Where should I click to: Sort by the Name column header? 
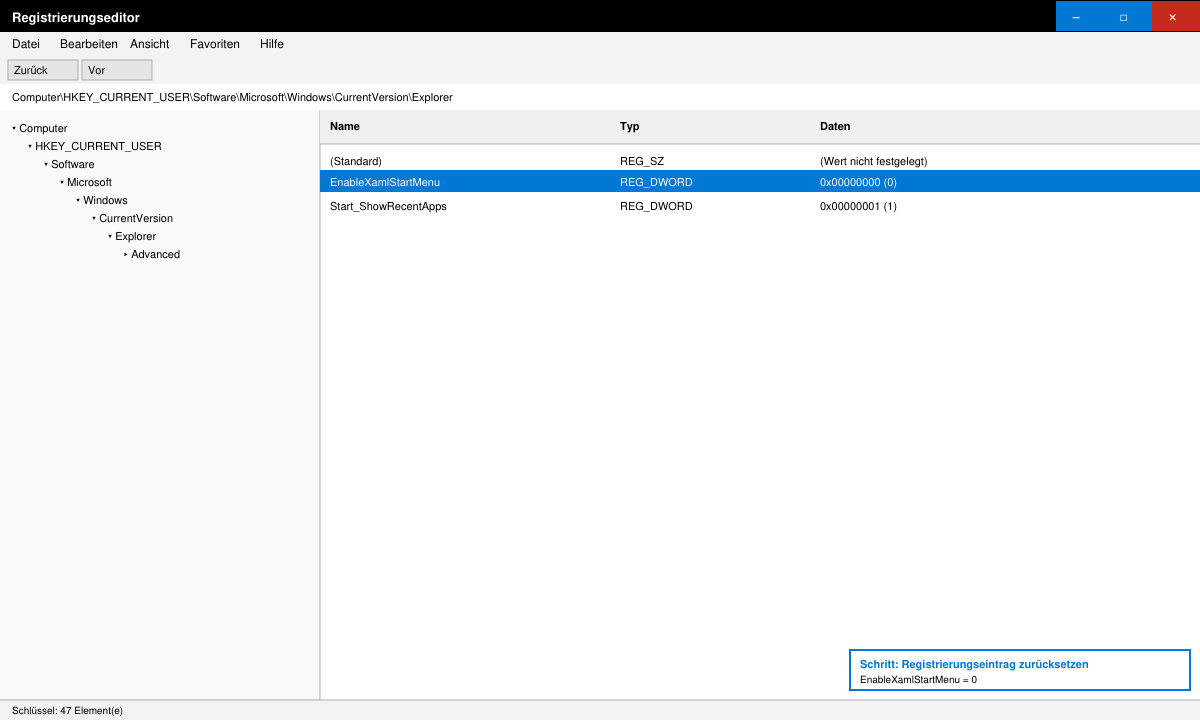[x=345, y=126]
